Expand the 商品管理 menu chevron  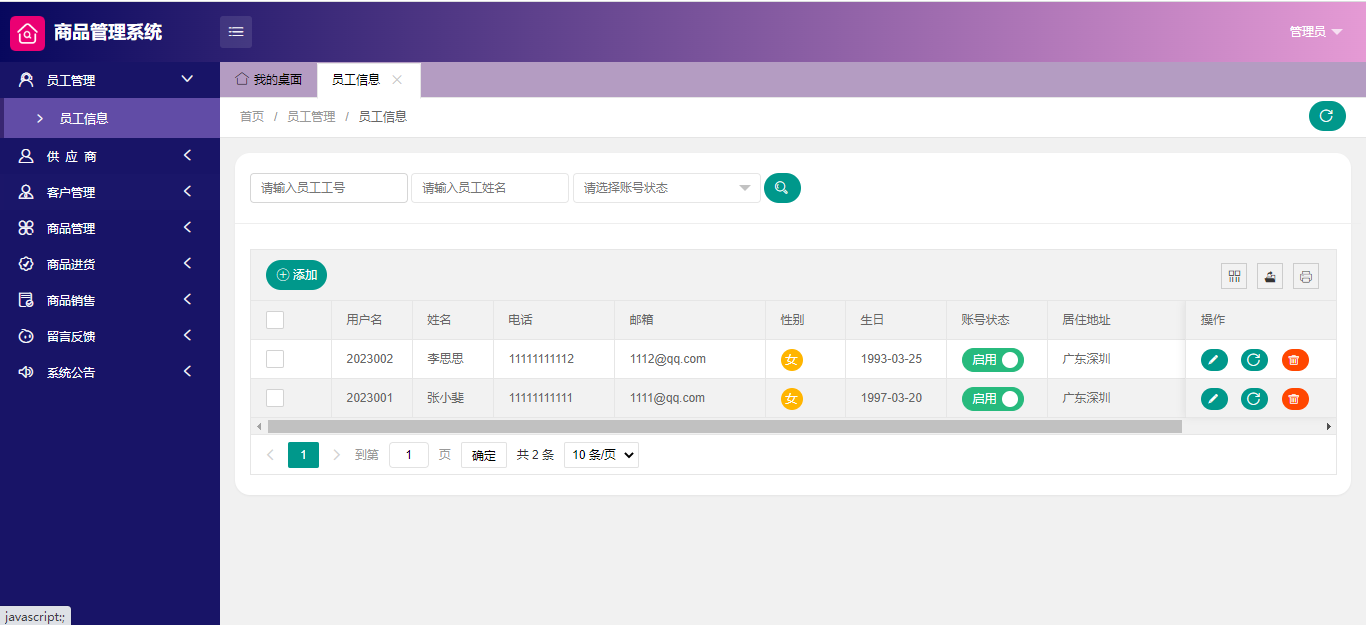tap(187, 227)
